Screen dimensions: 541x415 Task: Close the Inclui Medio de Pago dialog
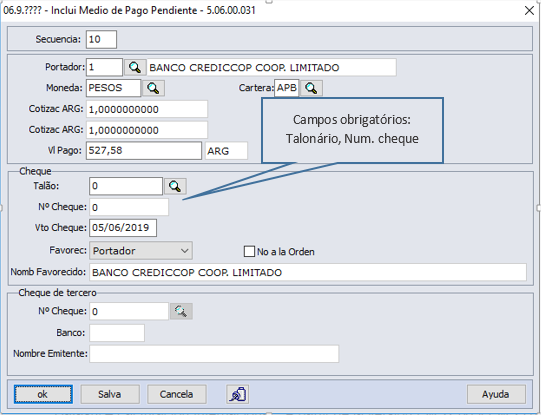tap(529, 10)
